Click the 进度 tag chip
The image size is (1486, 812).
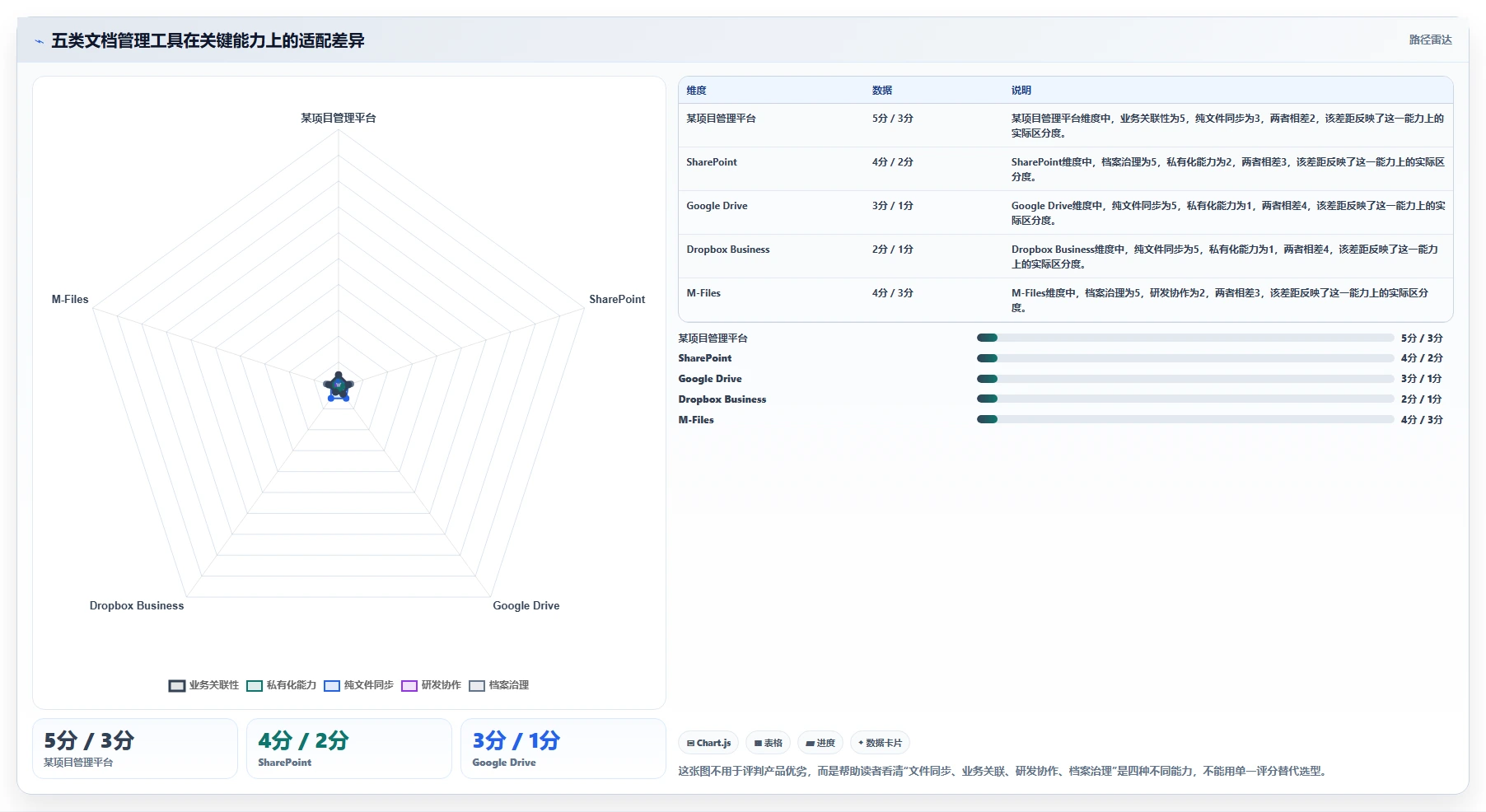pos(820,743)
